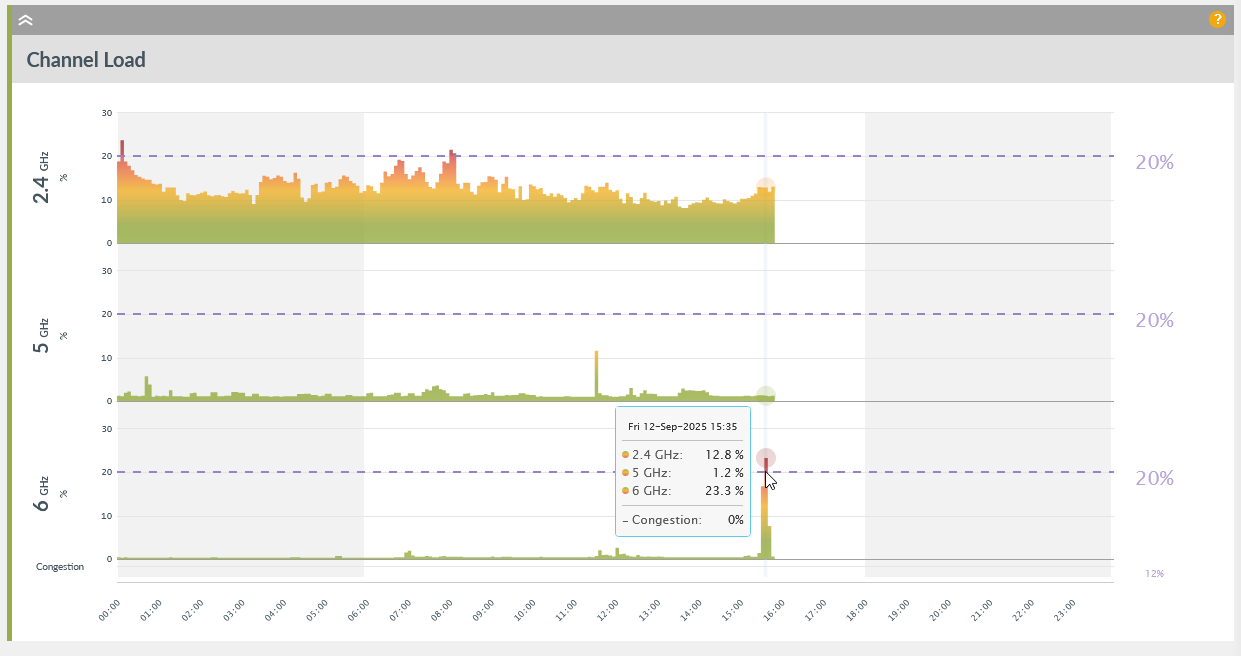Click the 6 GHz legend dot in the tooltip

[625, 491]
